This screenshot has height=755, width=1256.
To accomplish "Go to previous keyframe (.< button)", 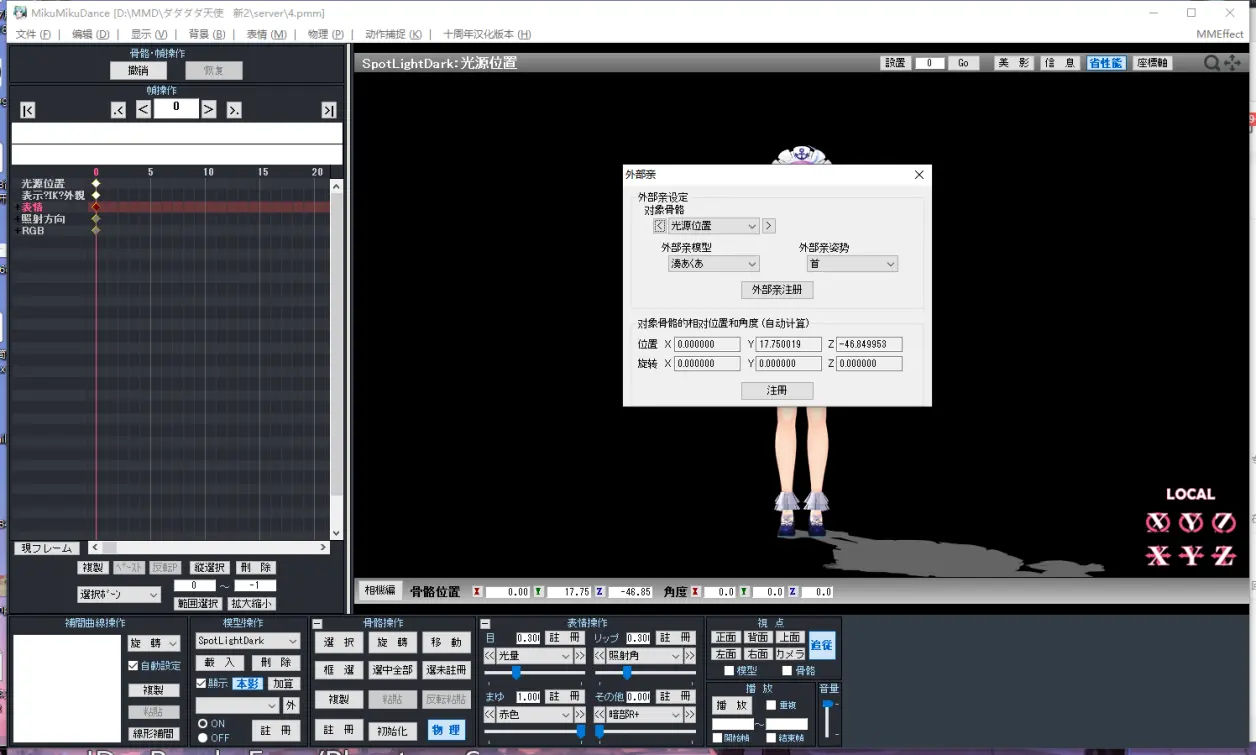I will [x=119, y=110].
